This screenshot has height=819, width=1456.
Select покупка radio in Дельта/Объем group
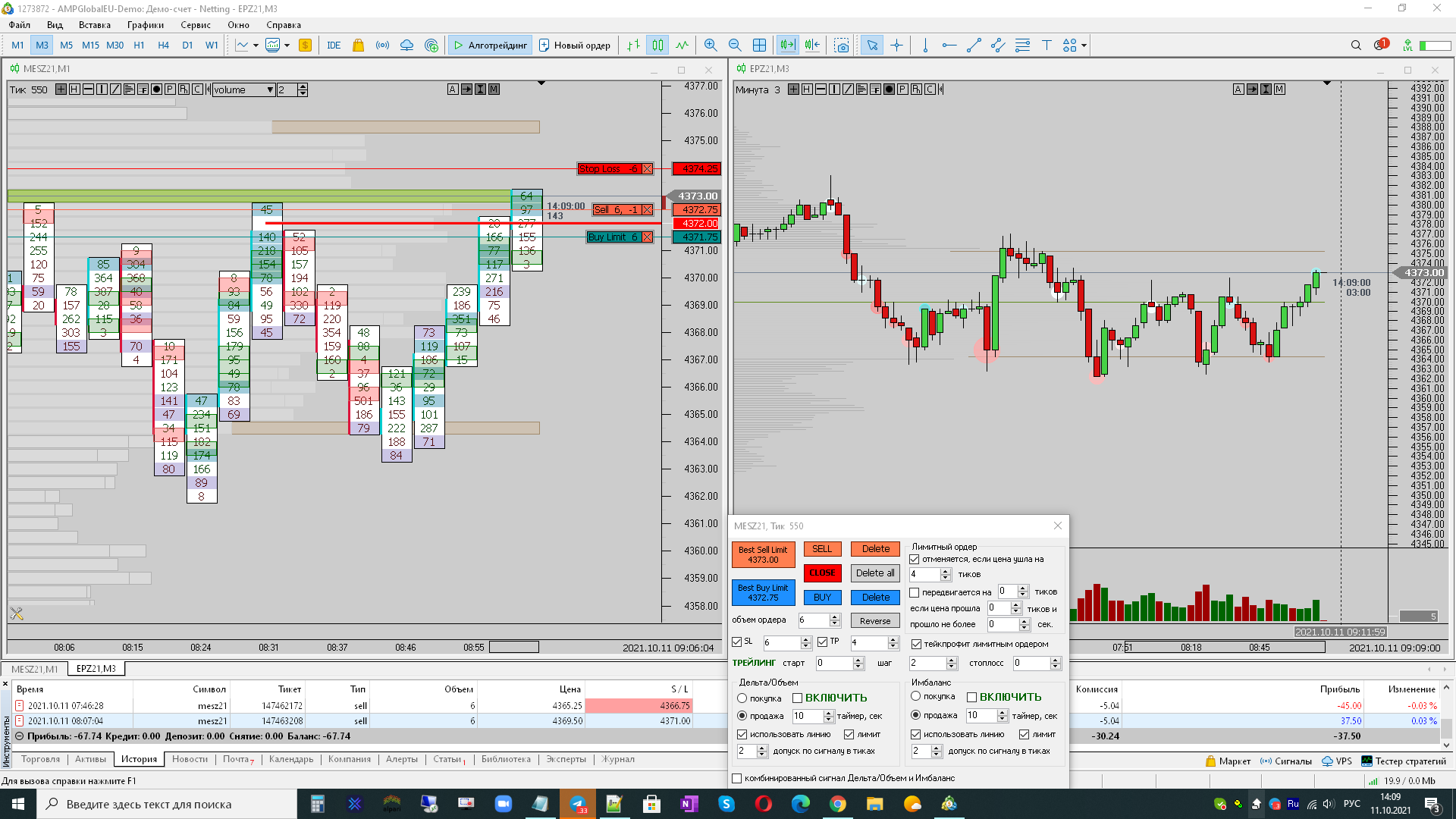[742, 698]
